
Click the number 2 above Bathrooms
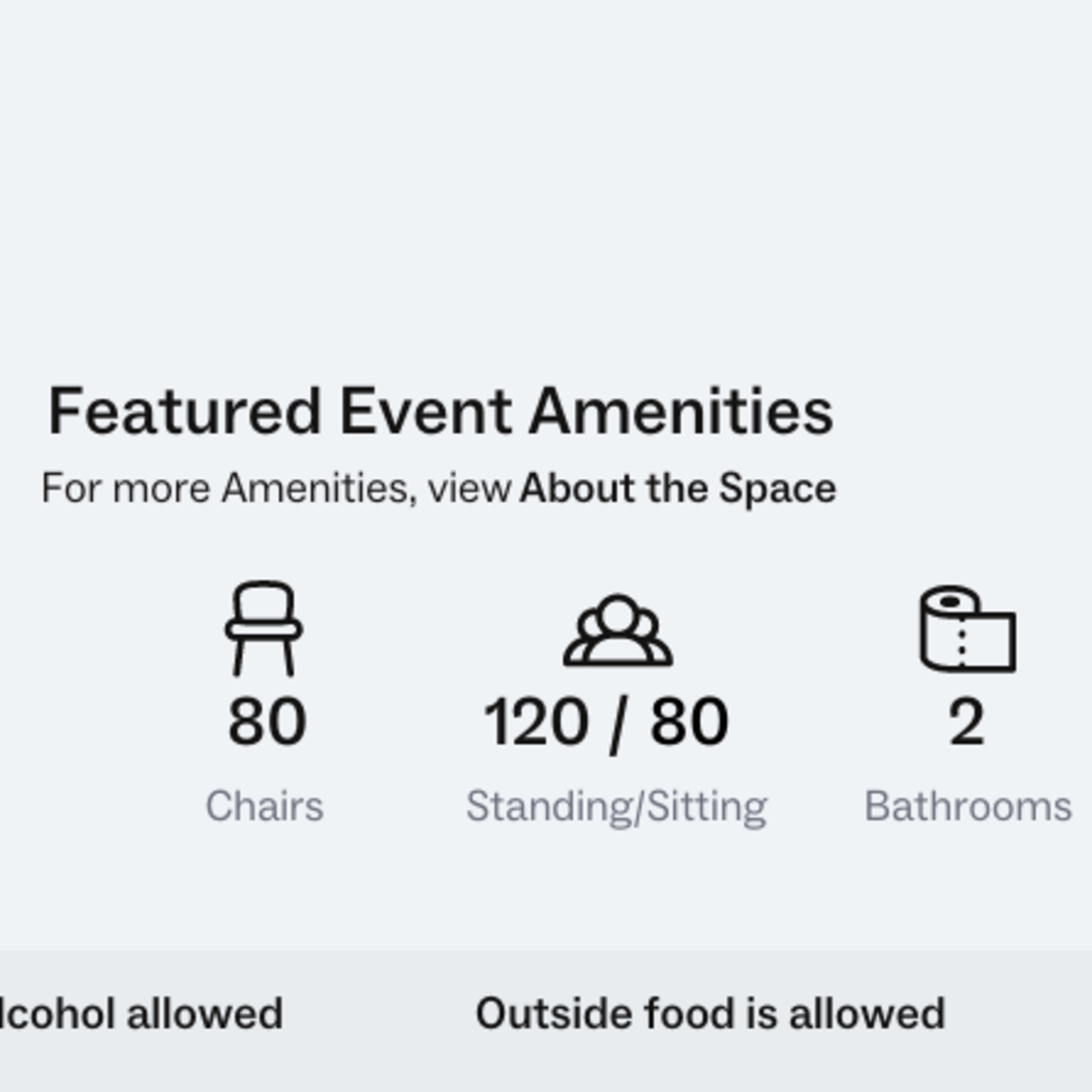tap(967, 721)
